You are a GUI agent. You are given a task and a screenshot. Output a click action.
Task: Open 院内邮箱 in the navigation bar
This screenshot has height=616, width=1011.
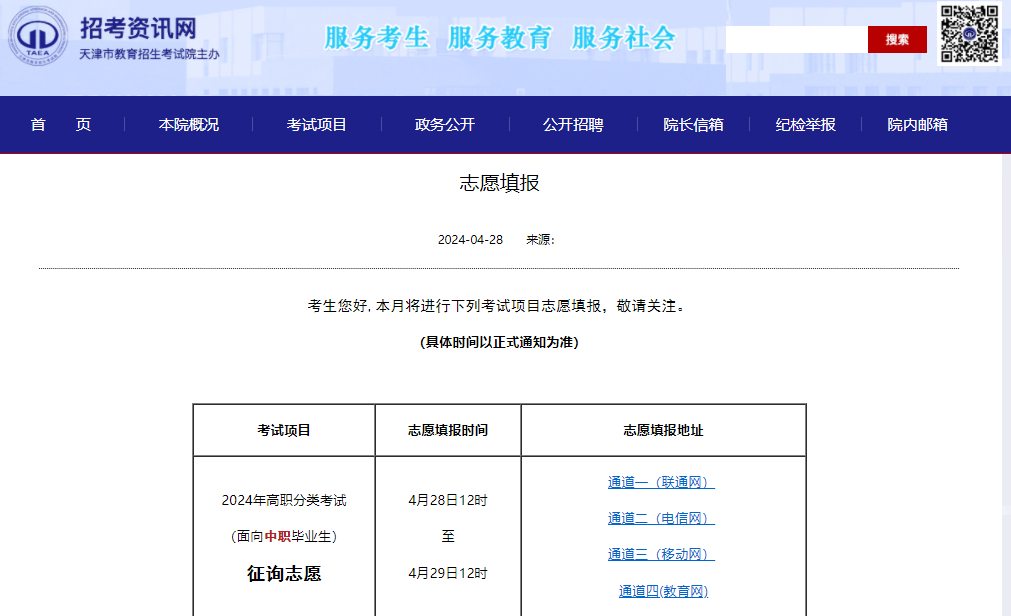point(917,124)
